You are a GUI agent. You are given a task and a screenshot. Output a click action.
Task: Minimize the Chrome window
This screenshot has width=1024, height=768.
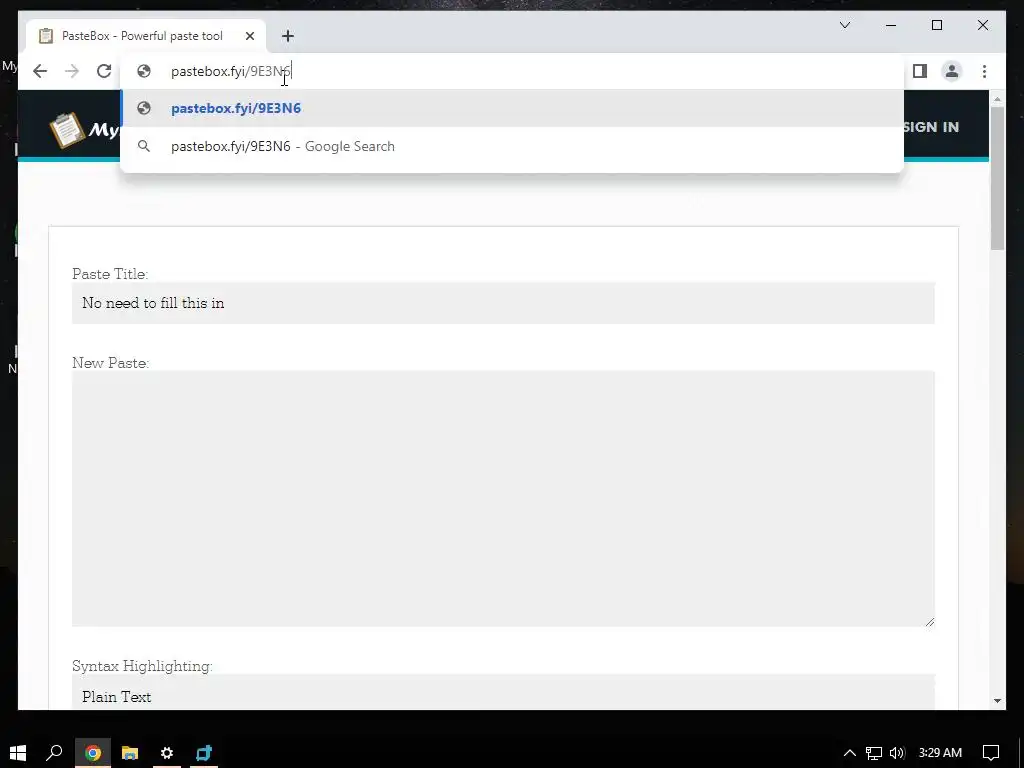[x=891, y=25]
